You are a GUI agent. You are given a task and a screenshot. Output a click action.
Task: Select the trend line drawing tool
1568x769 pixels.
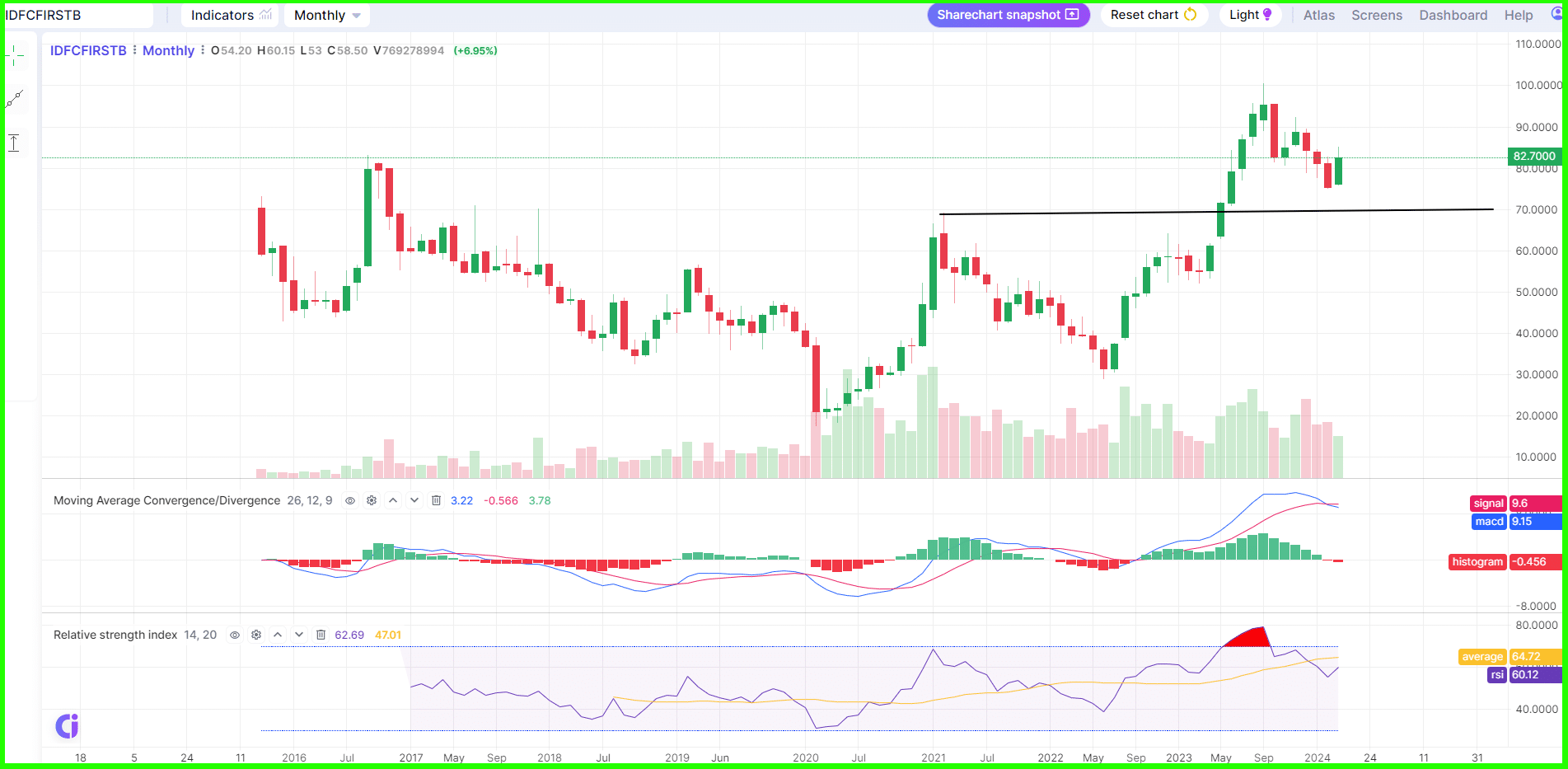coord(14,100)
